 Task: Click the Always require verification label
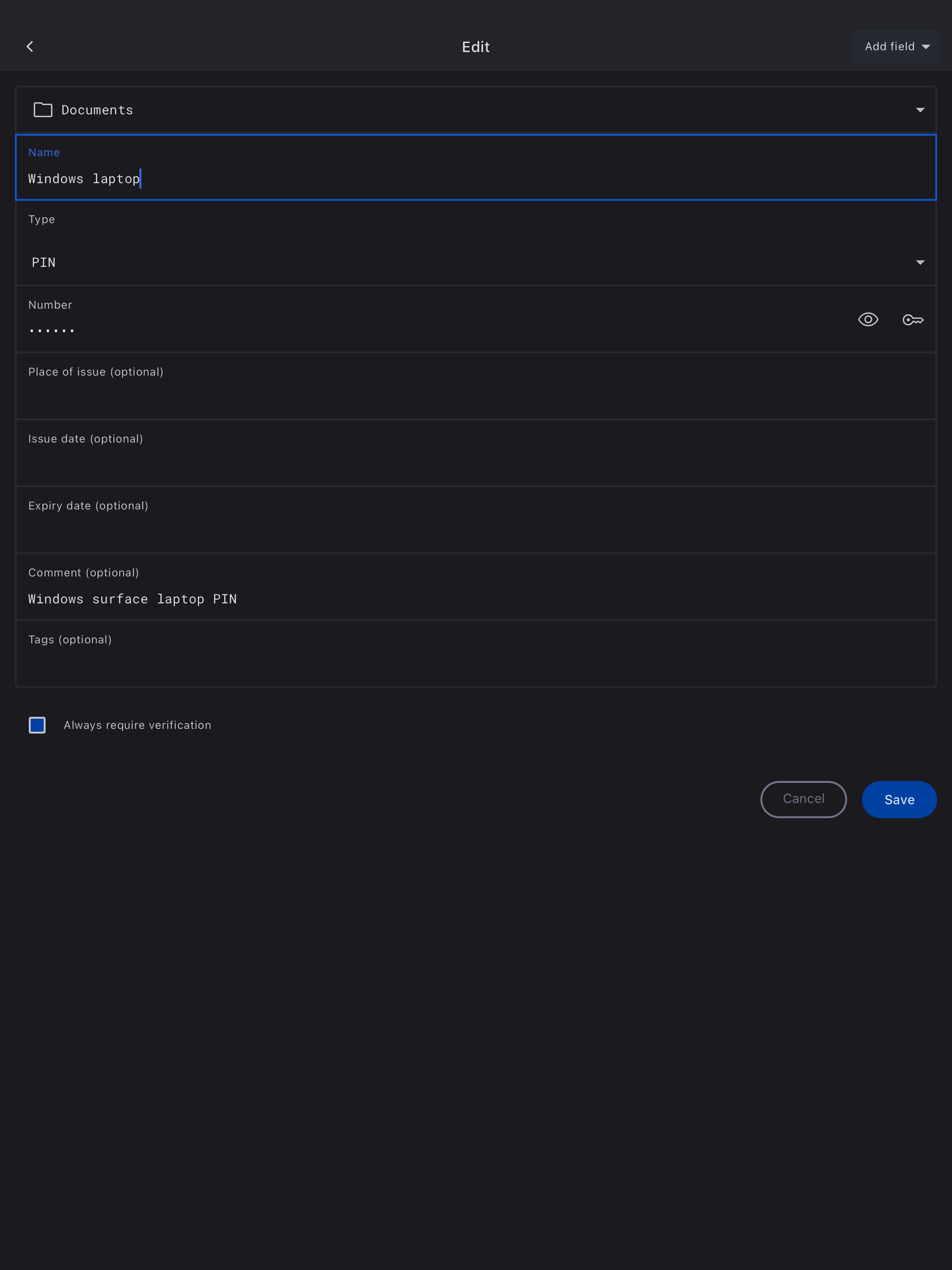tap(137, 725)
